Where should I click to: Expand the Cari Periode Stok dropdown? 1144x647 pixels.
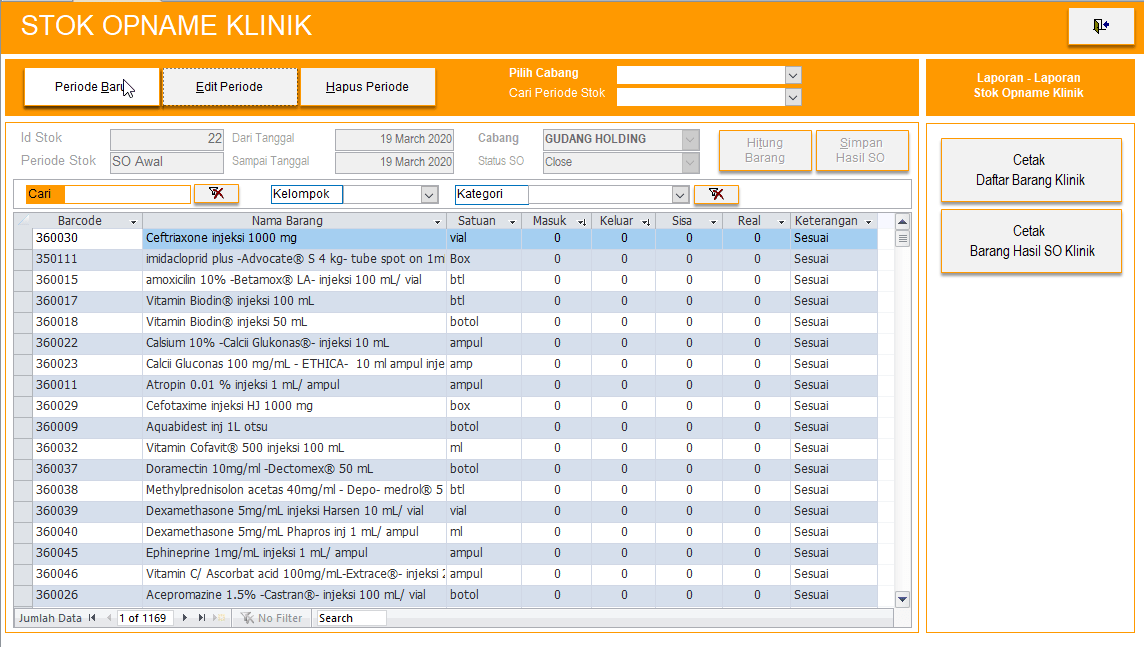(x=793, y=97)
